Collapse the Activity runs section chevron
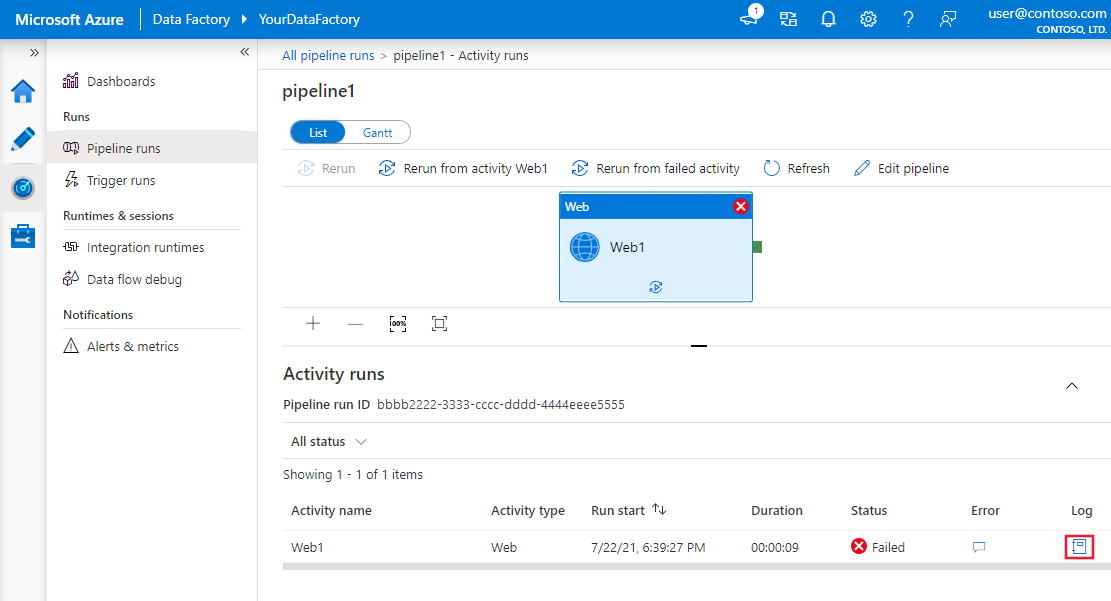 (1071, 385)
